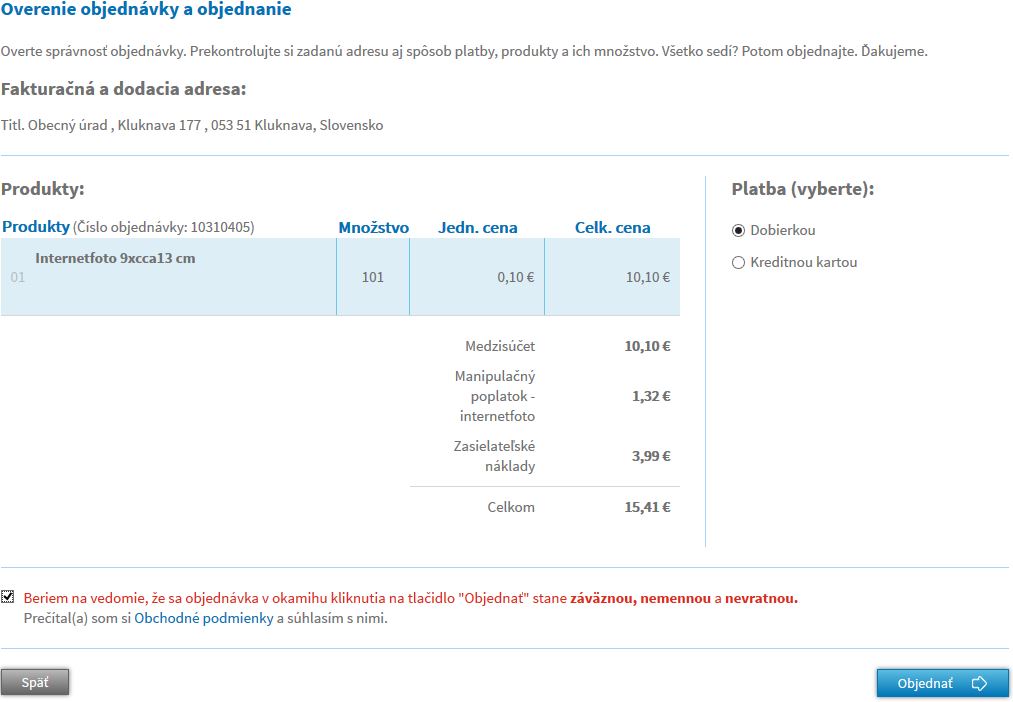Toggle the binding order acknowledgement checkbox

point(8,597)
